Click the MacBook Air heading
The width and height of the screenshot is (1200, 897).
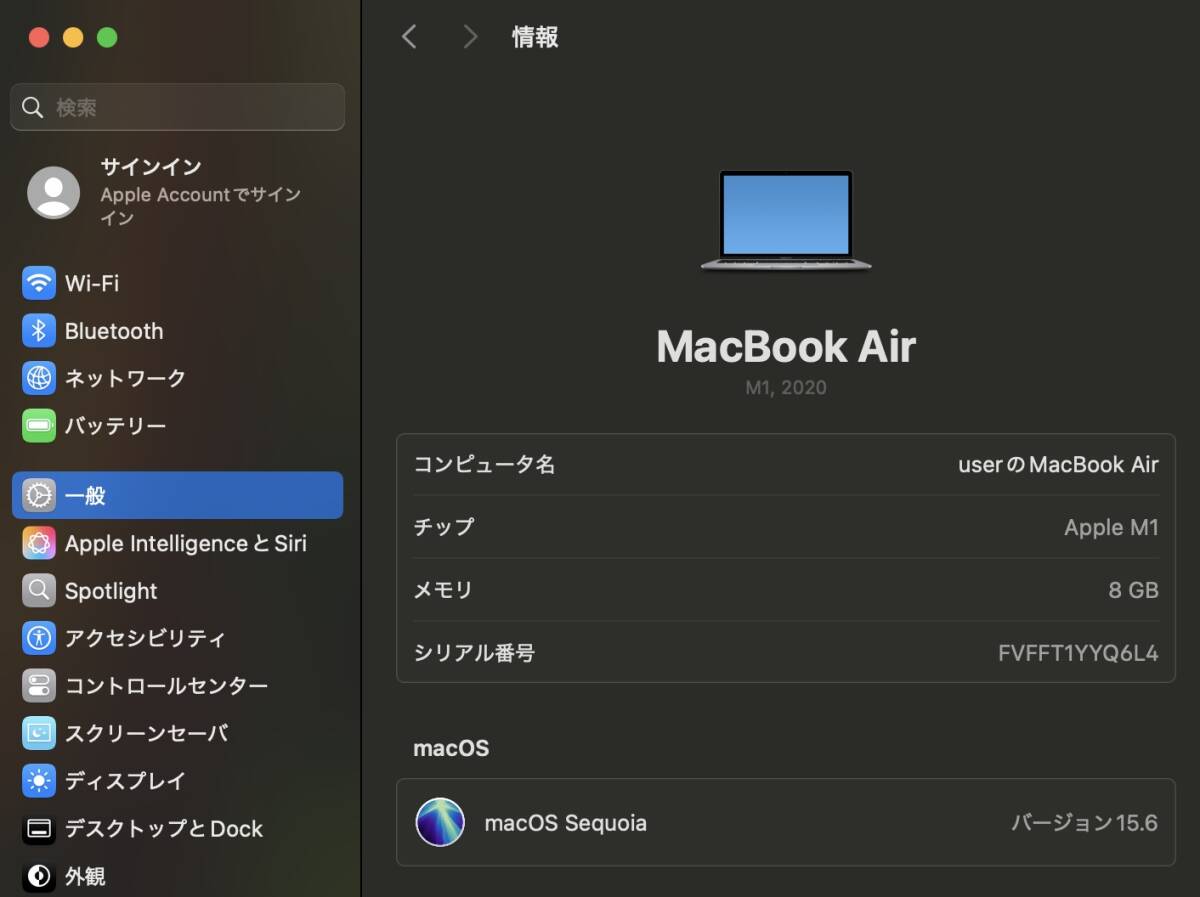tap(786, 347)
